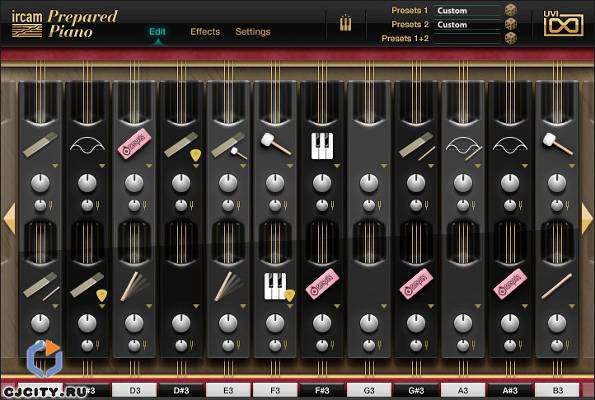Screen dimensions: 595x400
Task: Select the strip with stick icon on lower C3
Action: 41,286
